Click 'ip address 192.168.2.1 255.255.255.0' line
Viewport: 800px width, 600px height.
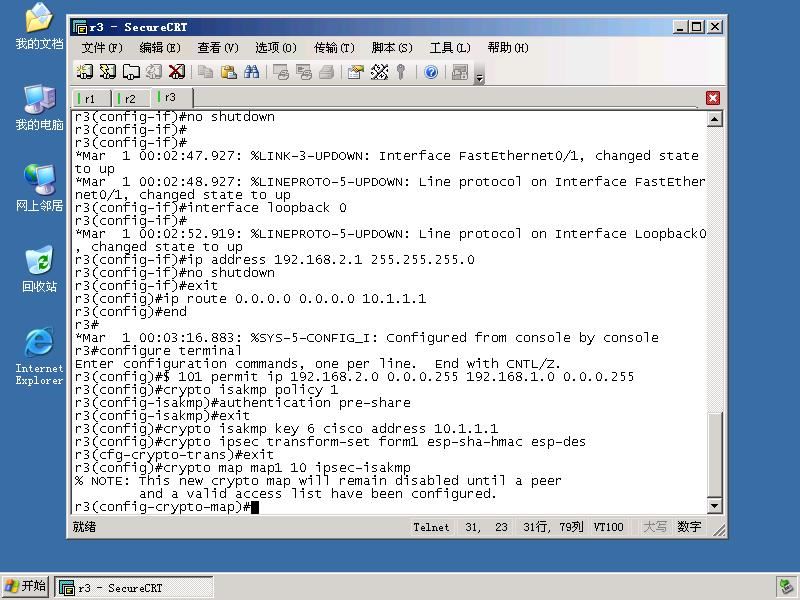(274, 260)
